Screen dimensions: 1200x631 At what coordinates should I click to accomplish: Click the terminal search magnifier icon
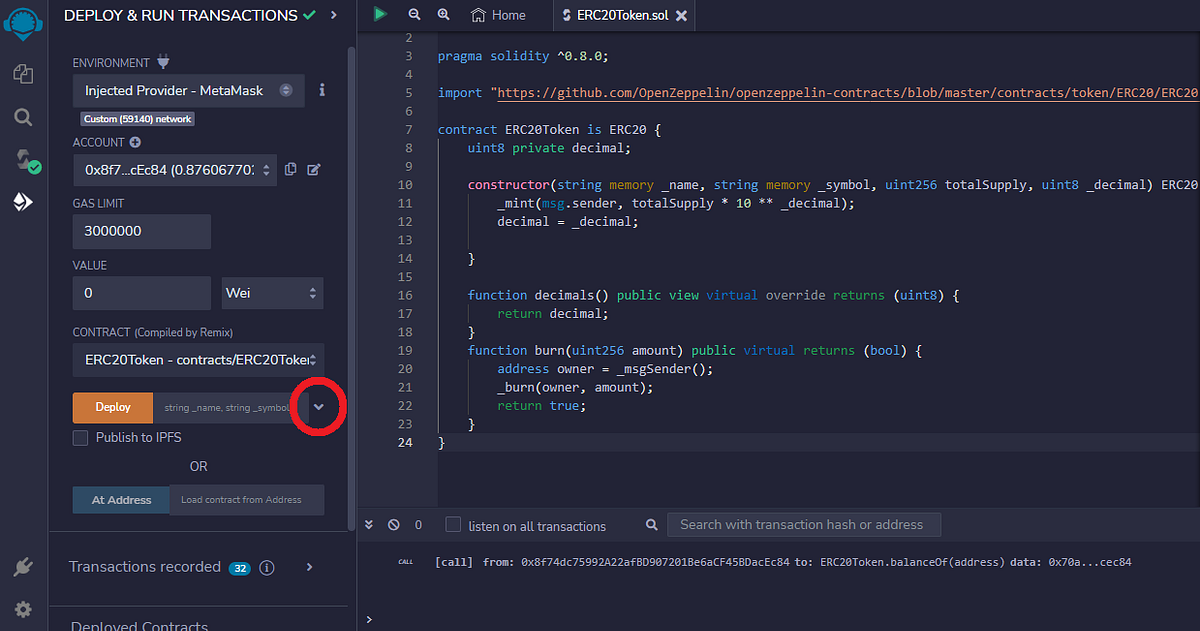click(x=651, y=524)
